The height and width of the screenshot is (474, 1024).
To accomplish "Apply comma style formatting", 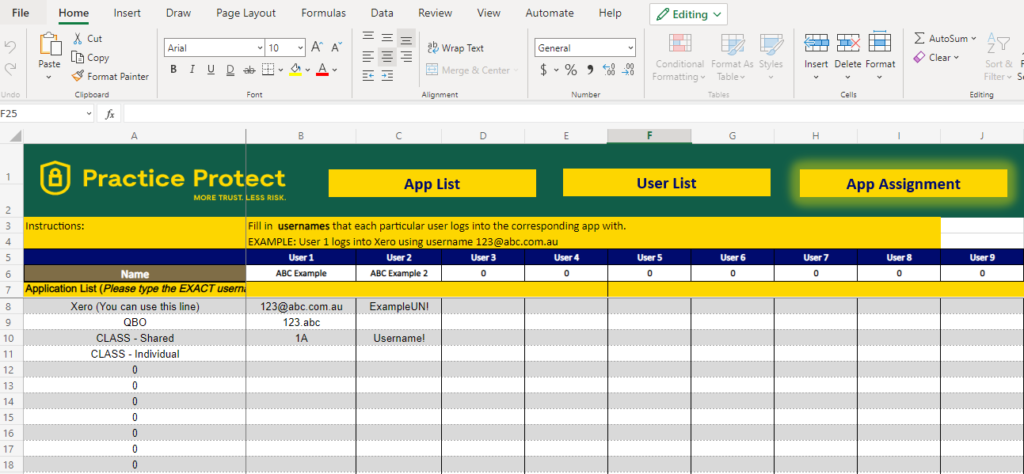I will pyautogui.click(x=590, y=70).
